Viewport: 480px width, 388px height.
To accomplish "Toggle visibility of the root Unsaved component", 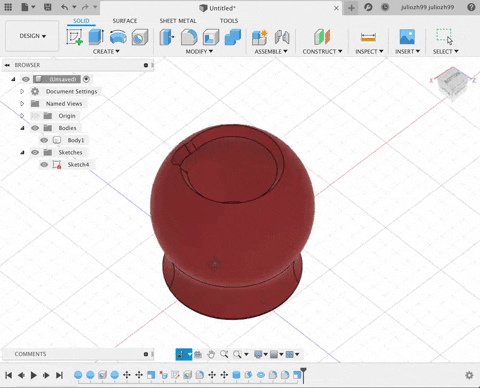I will coord(26,79).
